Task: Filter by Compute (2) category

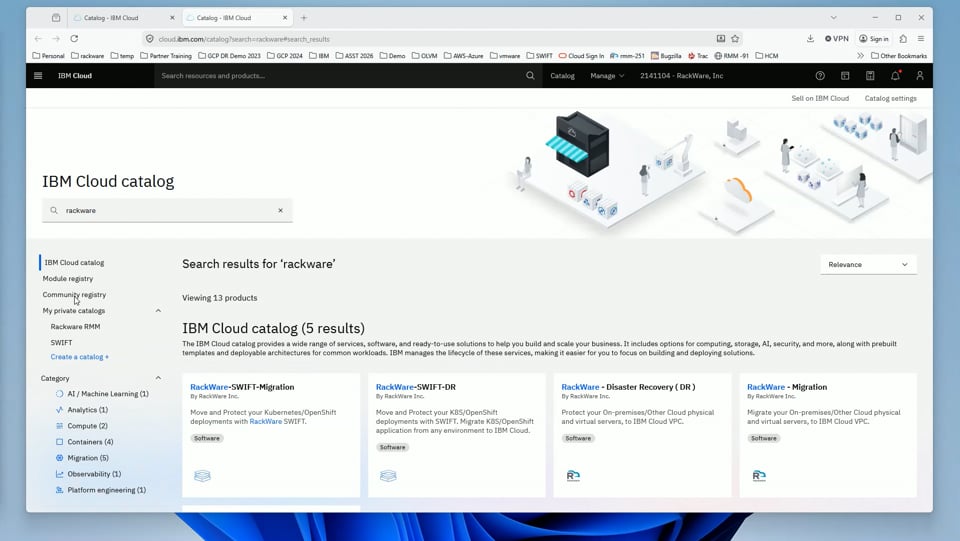Action: coord(81,426)
